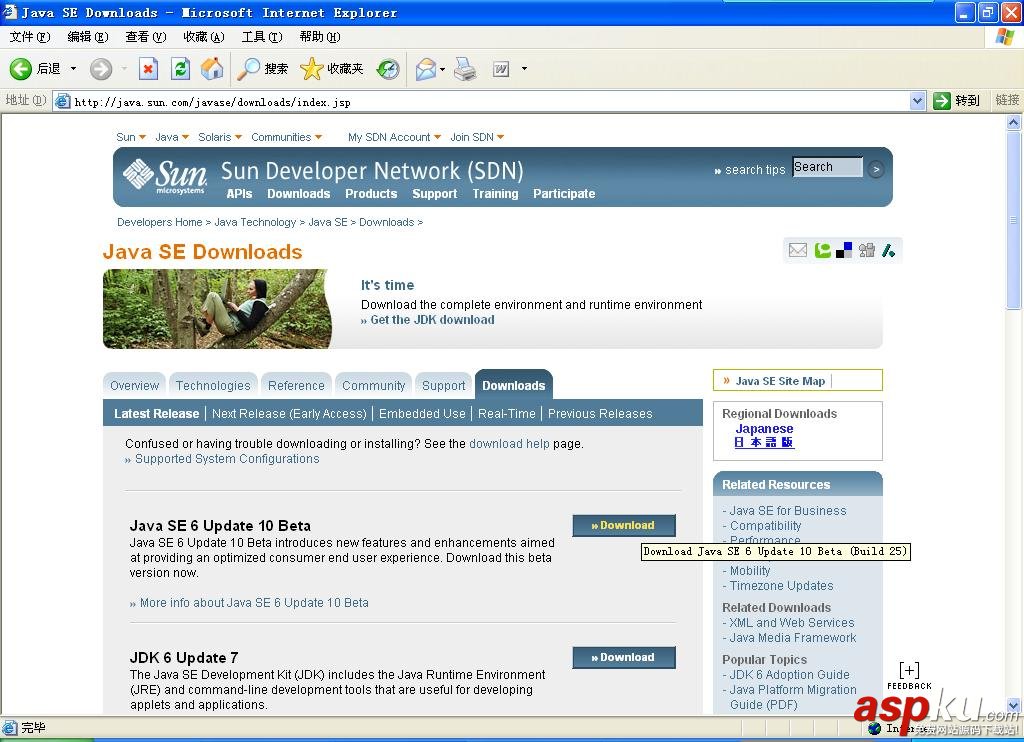Click the Mail envelope toolbar icon

pos(426,69)
